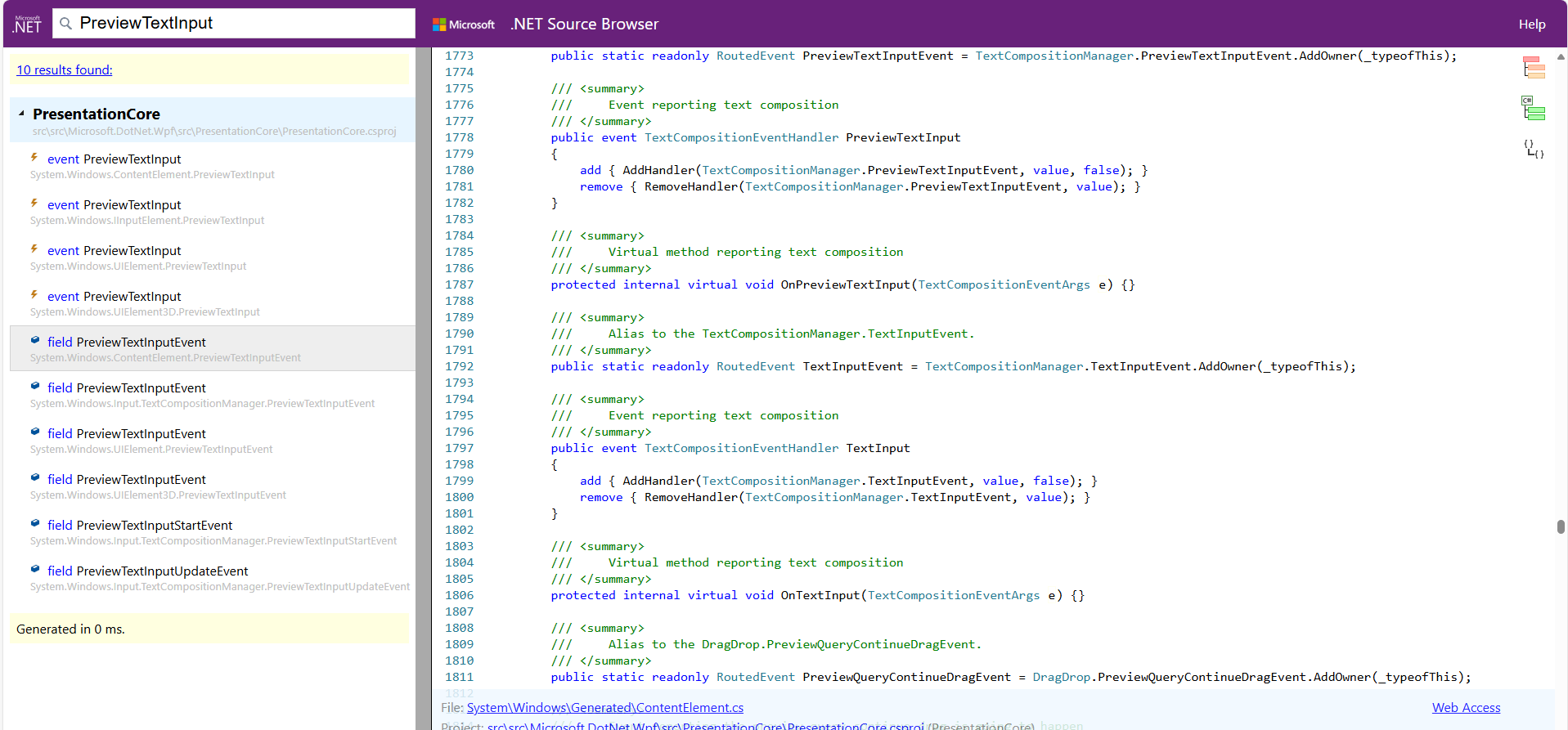Open result System.Windows.IInputElement.PreviewTextInput
Viewport: 1568px width, 730px height.
(213, 212)
